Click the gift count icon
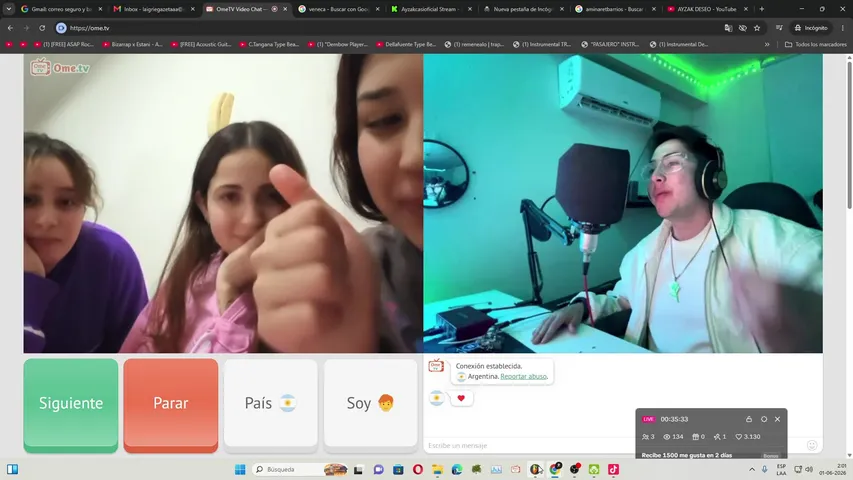 [x=699, y=436]
